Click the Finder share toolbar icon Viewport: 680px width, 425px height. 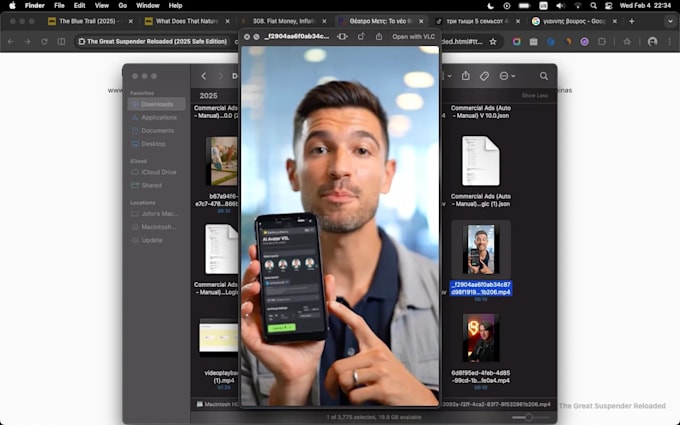(466, 76)
